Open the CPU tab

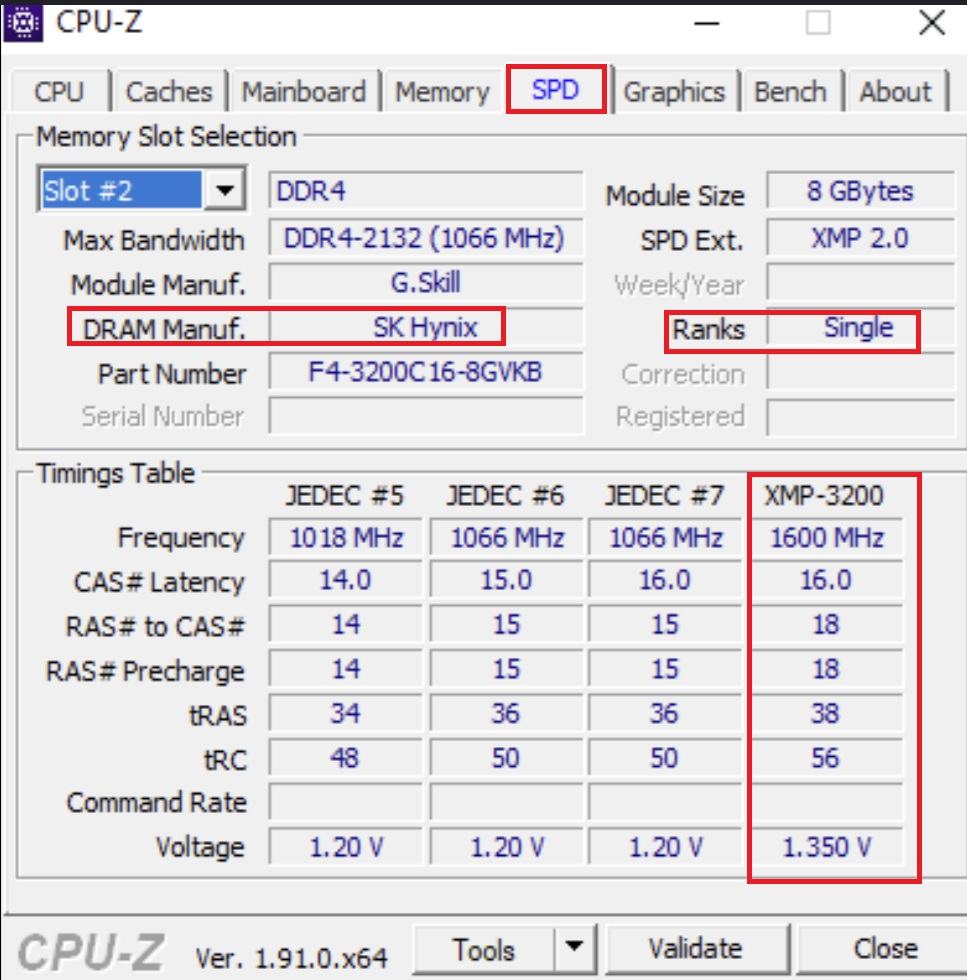[x=59, y=92]
